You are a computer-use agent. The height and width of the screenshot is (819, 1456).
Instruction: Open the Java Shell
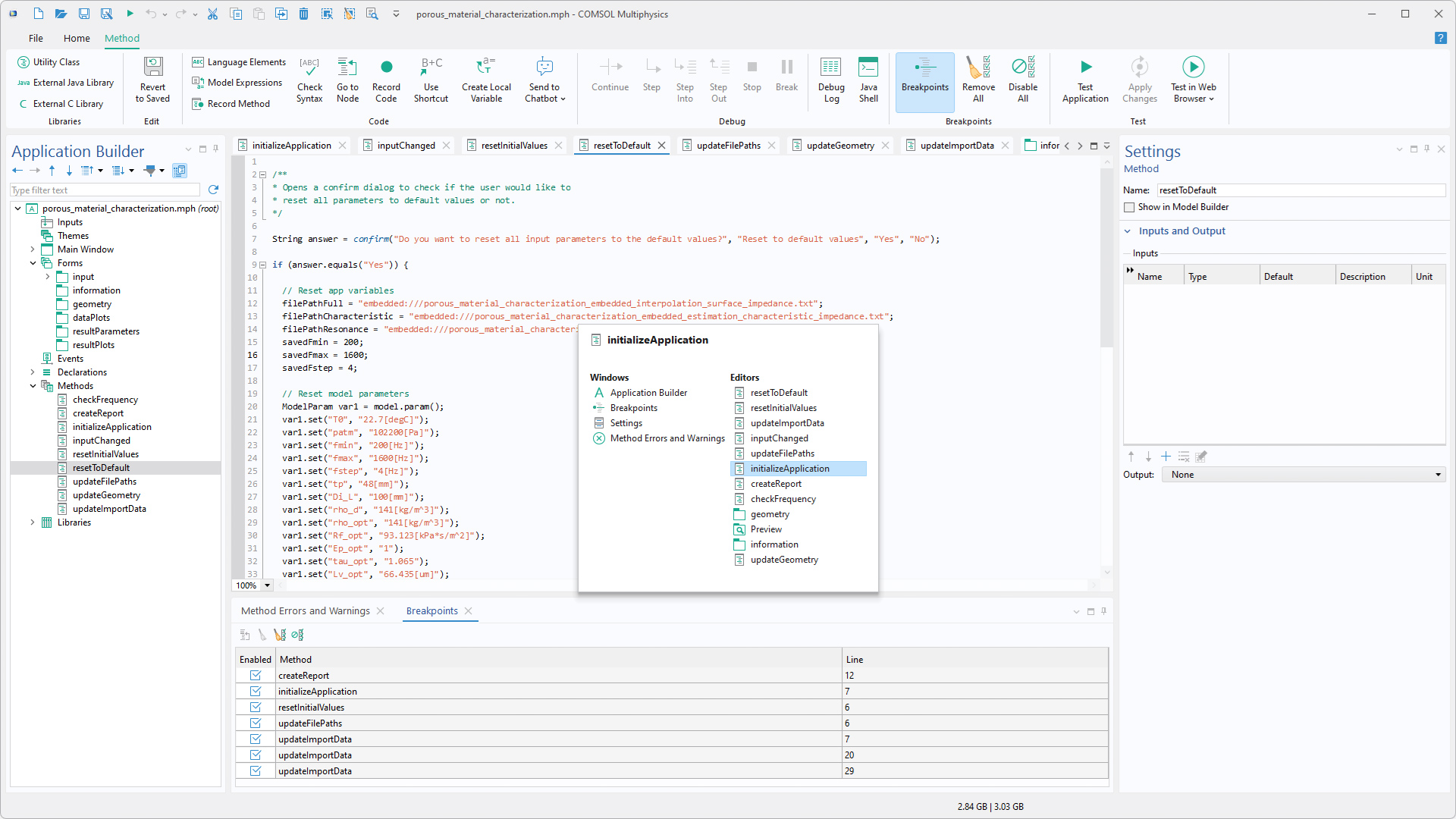click(868, 68)
